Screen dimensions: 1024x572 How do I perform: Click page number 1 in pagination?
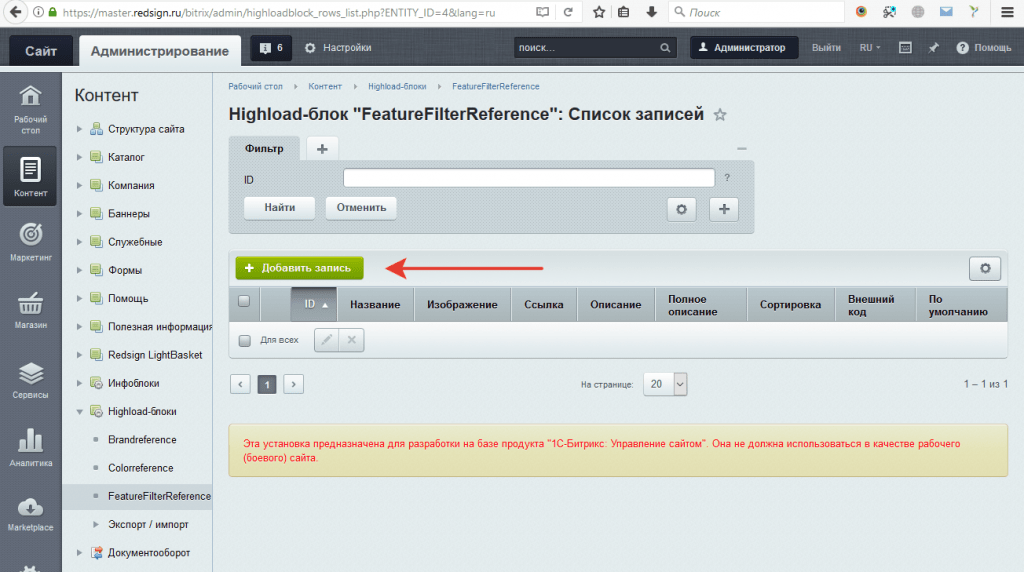pos(266,384)
